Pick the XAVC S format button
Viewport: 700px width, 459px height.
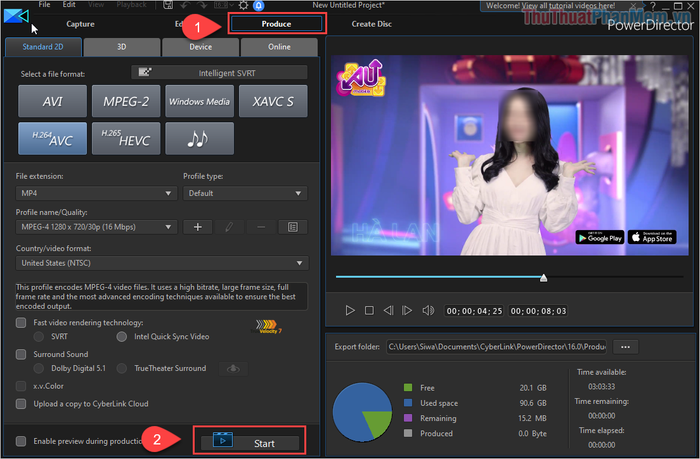coord(273,101)
